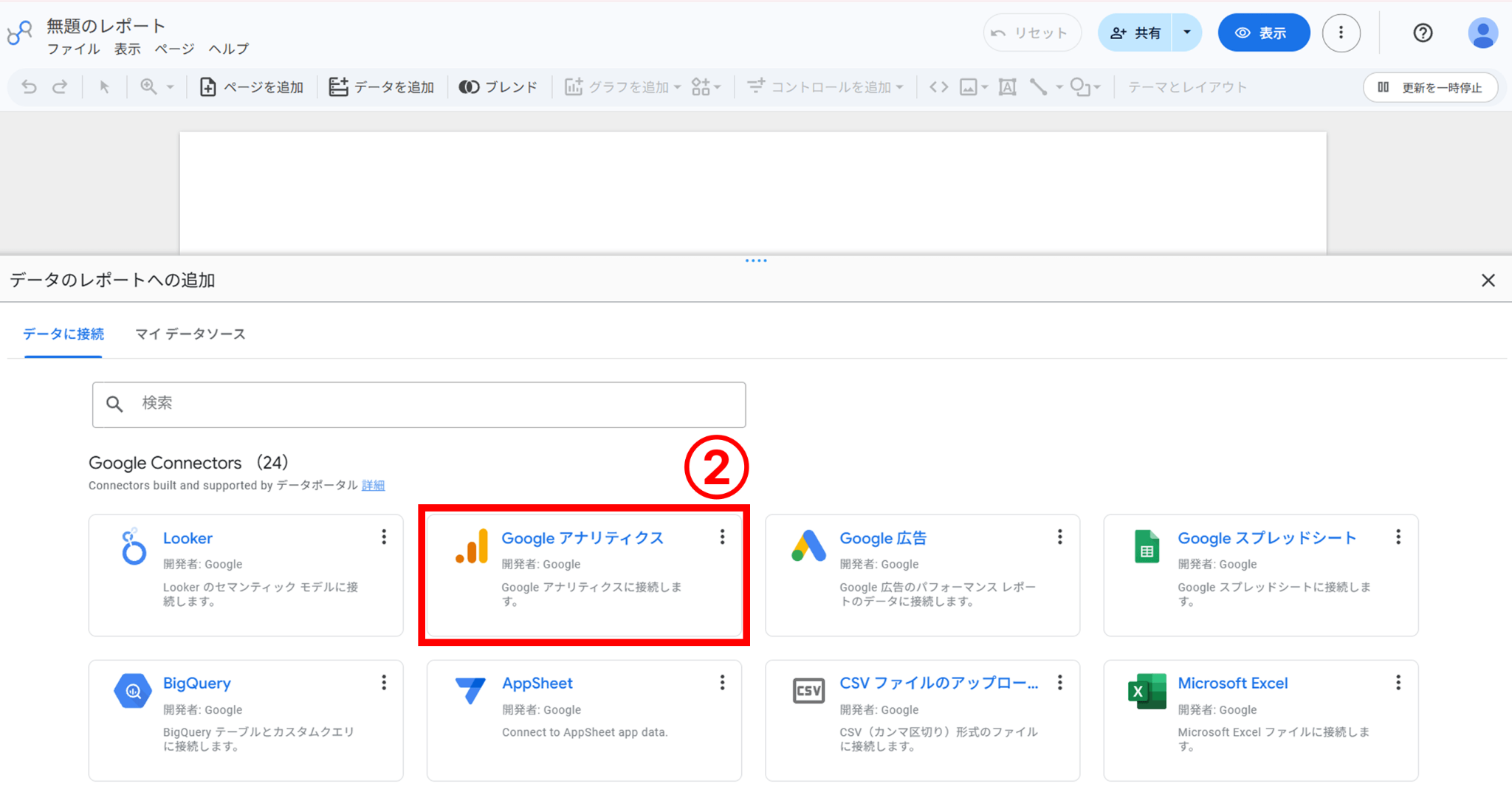Screen dimensions: 1512x795
Task: Select the Google スプレッドシート connector
Action: (x=1261, y=575)
